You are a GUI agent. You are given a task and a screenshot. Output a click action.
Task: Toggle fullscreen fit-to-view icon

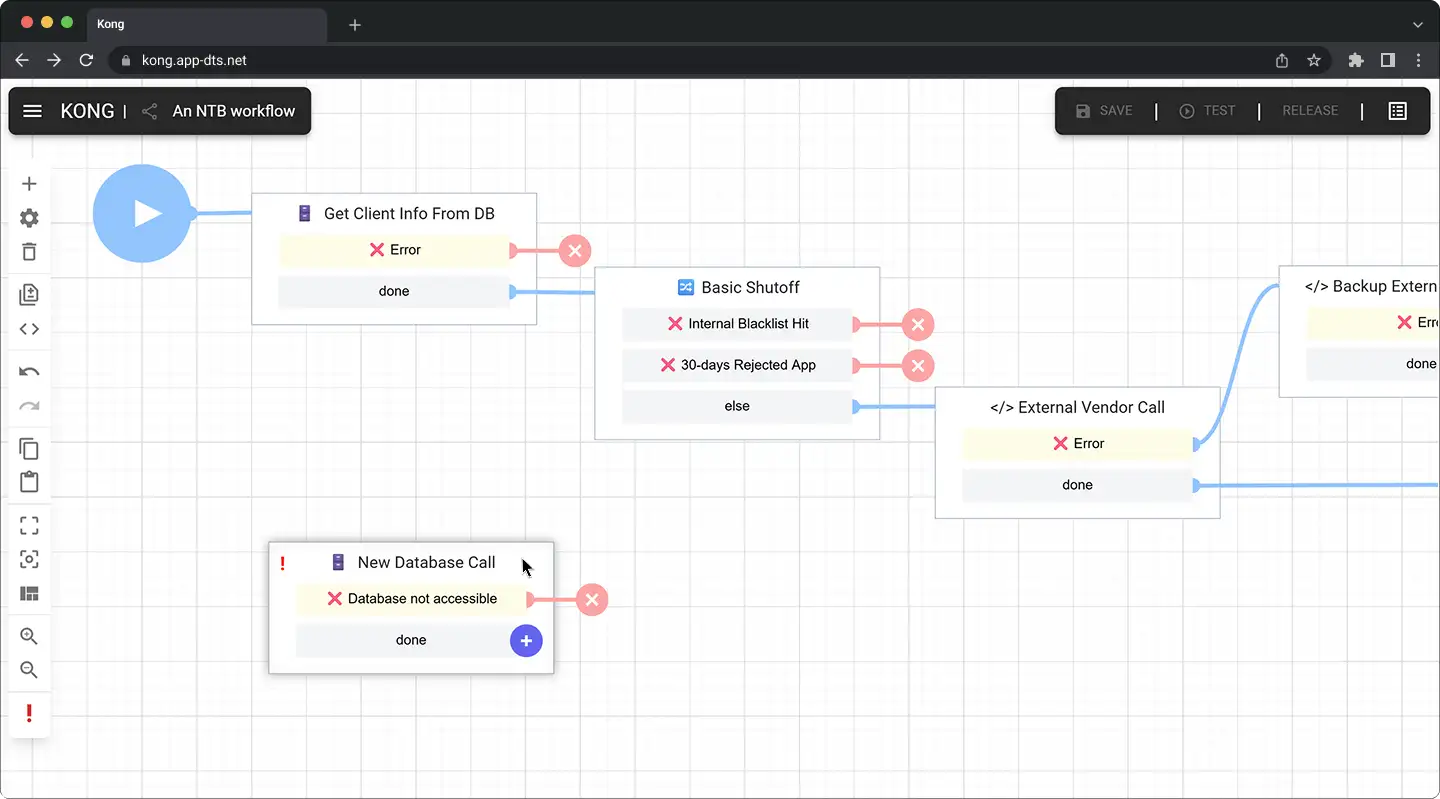29,526
